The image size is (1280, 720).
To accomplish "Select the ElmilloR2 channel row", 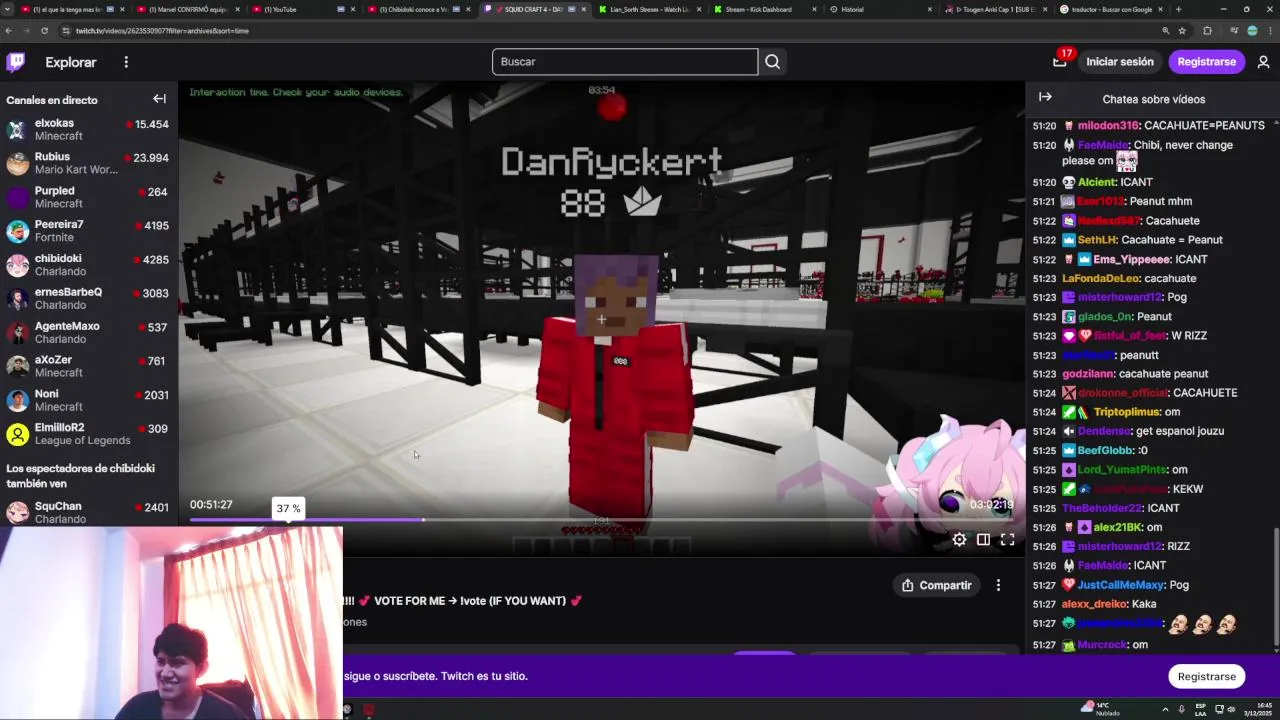I will pyautogui.click(x=89, y=434).
